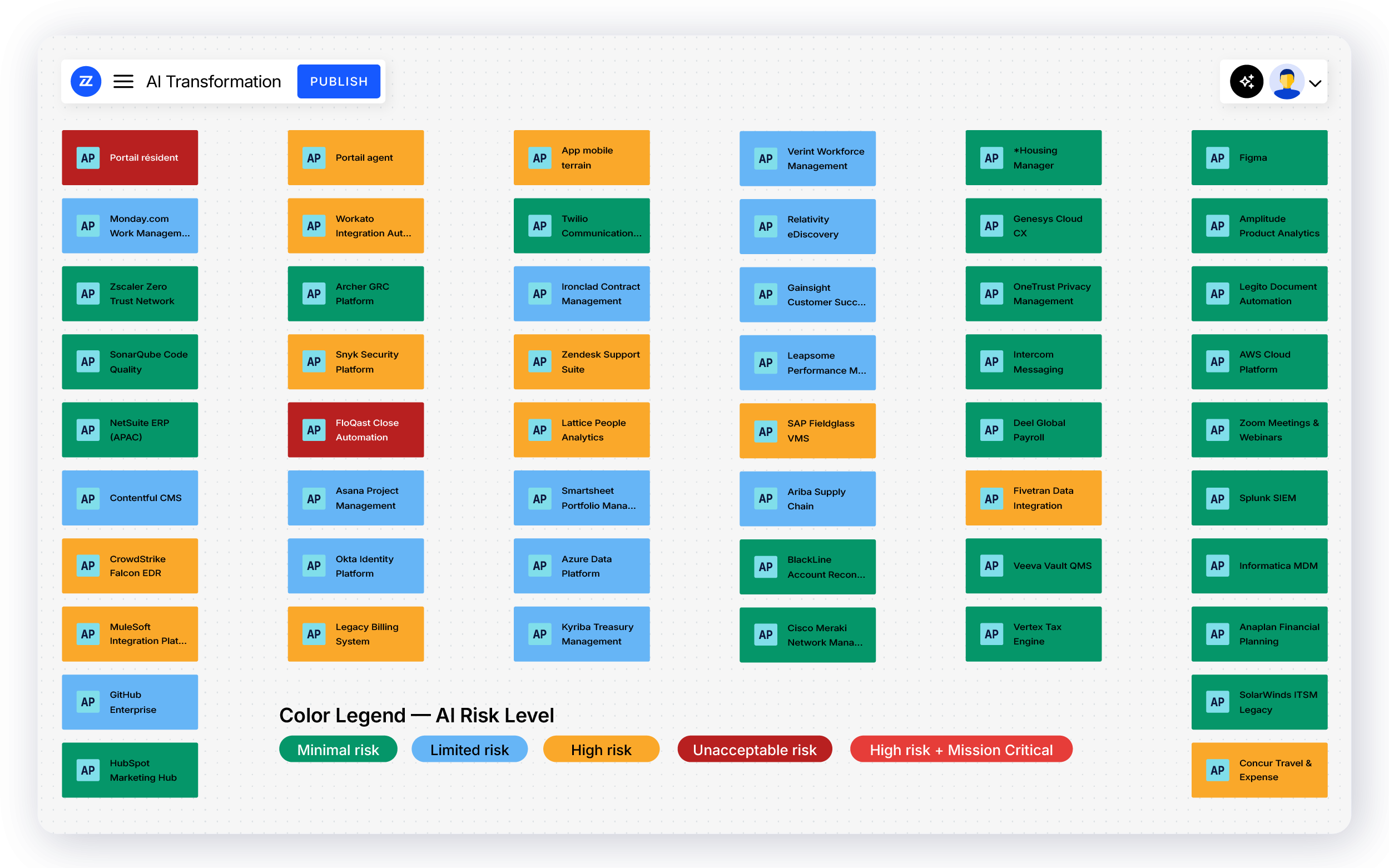Open the SolarWinds ITSM Legacy card
Viewport: 1389px width, 868px height.
coord(1259,702)
